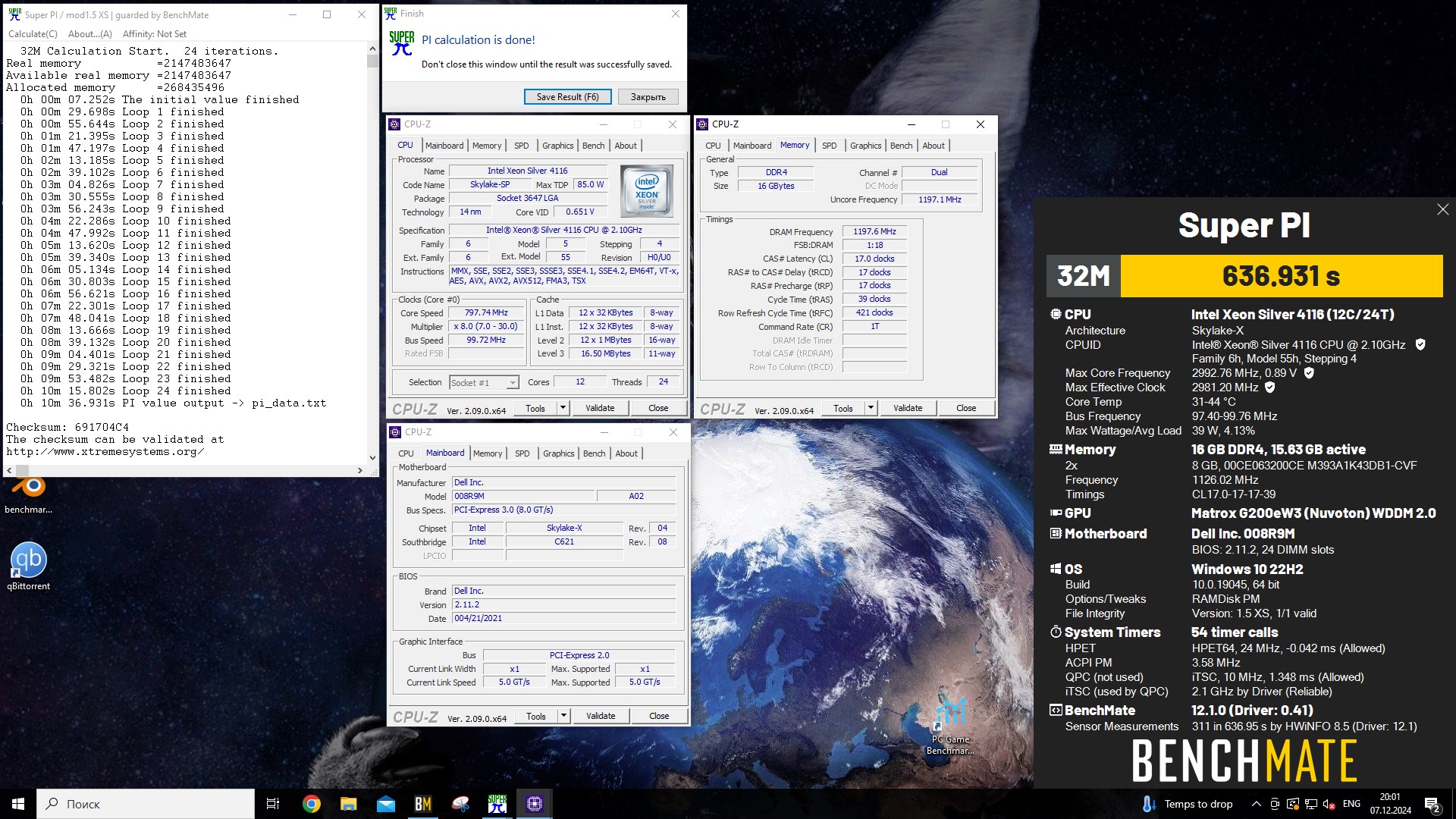The width and height of the screenshot is (1456, 819).
Task: Click DRAM Frequency value 1197.6 MHz
Action: (874, 231)
